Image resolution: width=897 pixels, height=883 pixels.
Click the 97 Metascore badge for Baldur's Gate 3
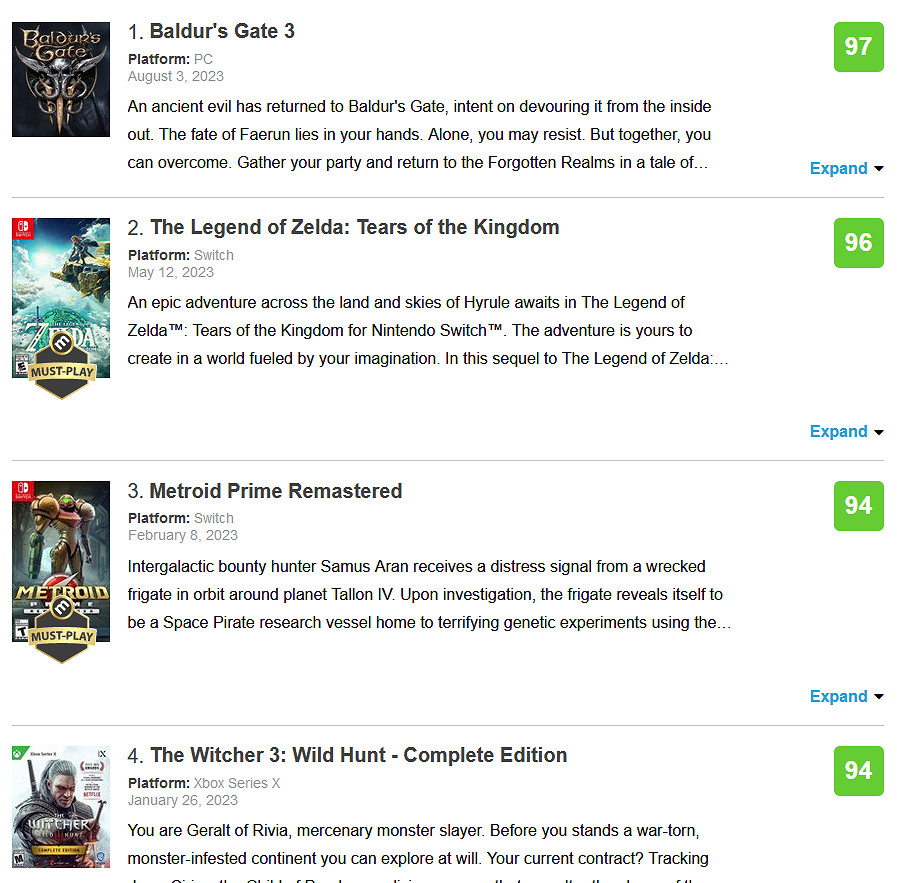pyautogui.click(x=859, y=47)
